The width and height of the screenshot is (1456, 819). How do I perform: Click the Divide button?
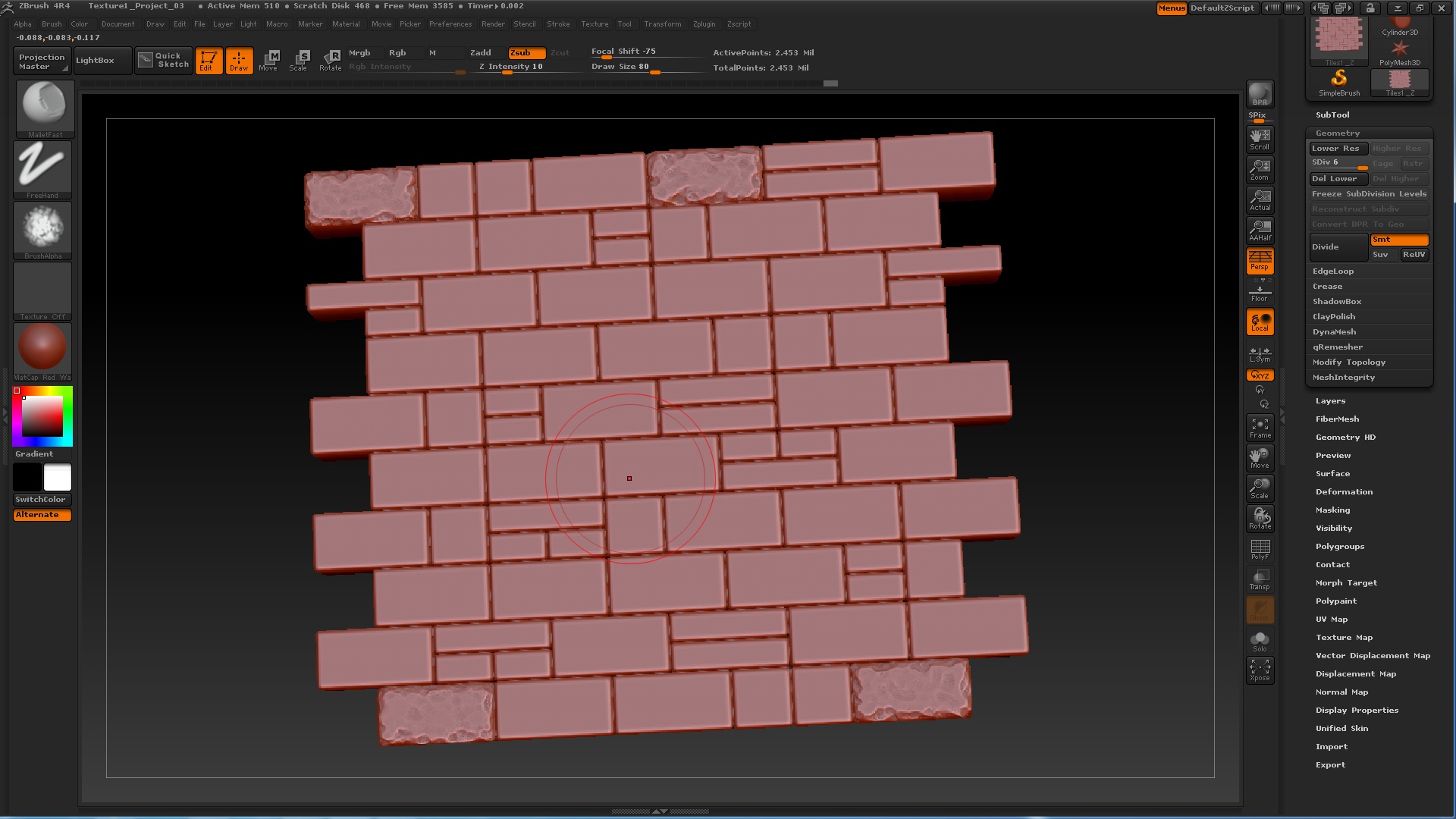(1338, 247)
